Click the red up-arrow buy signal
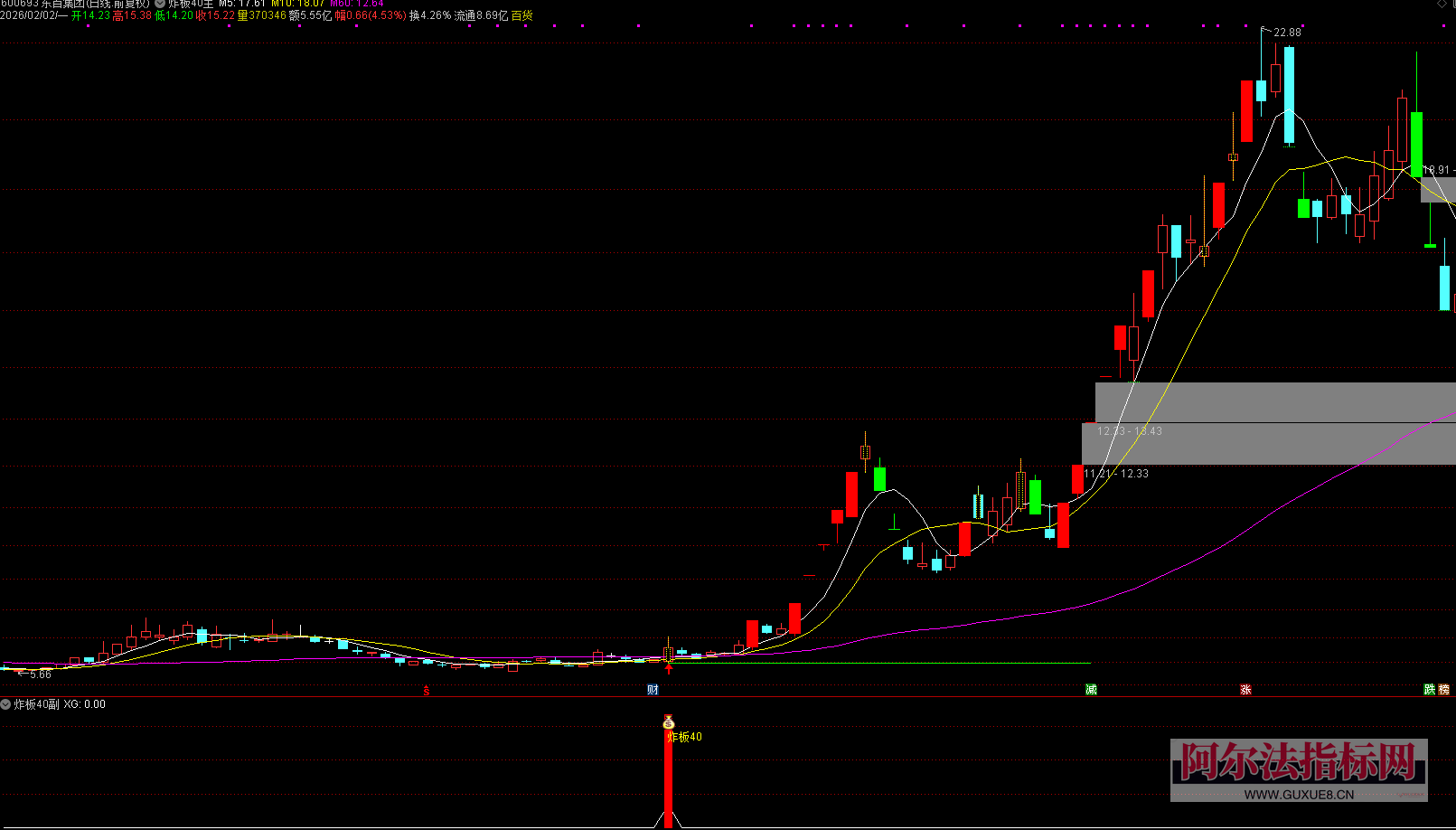This screenshot has height=830, width=1456. point(669,668)
